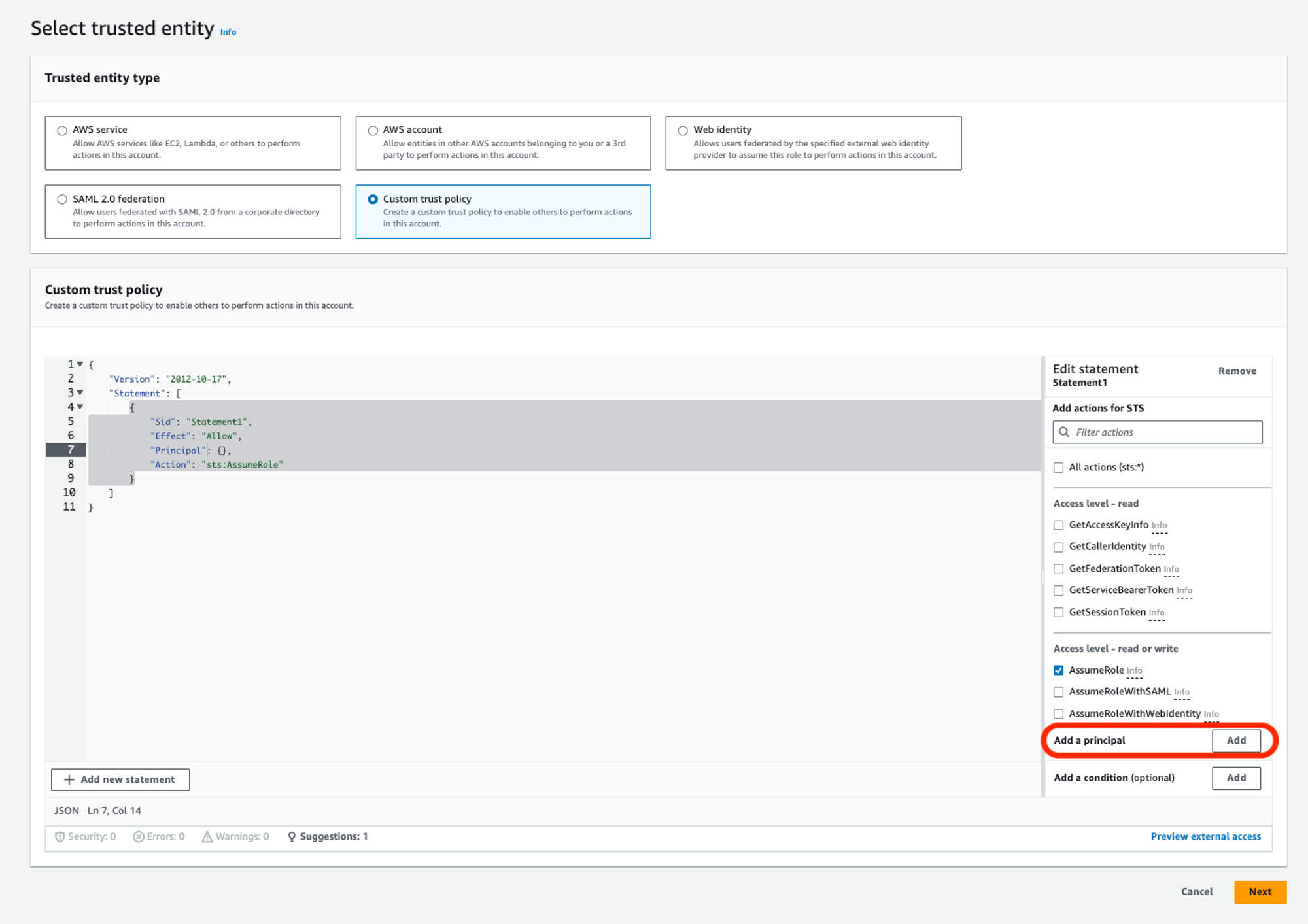The image size is (1308, 924).
Task: Enable GetCallerIdentity action checkbox
Action: [1058, 547]
